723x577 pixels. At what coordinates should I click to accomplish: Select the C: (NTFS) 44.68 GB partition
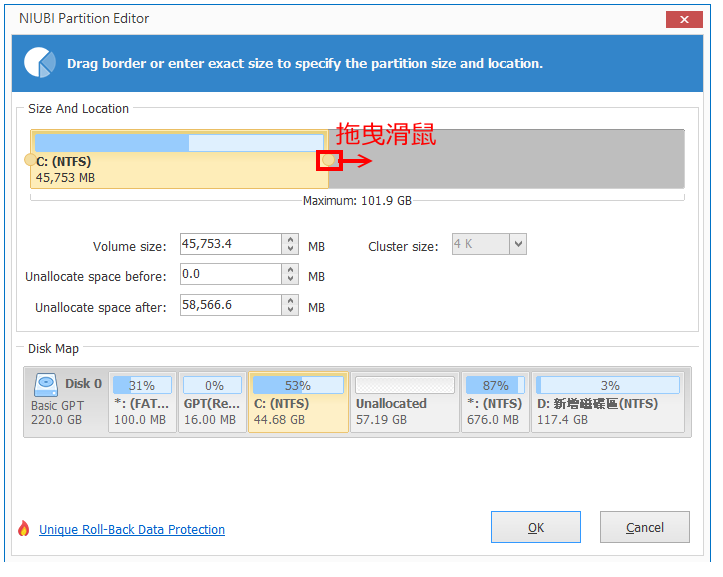[x=298, y=402]
